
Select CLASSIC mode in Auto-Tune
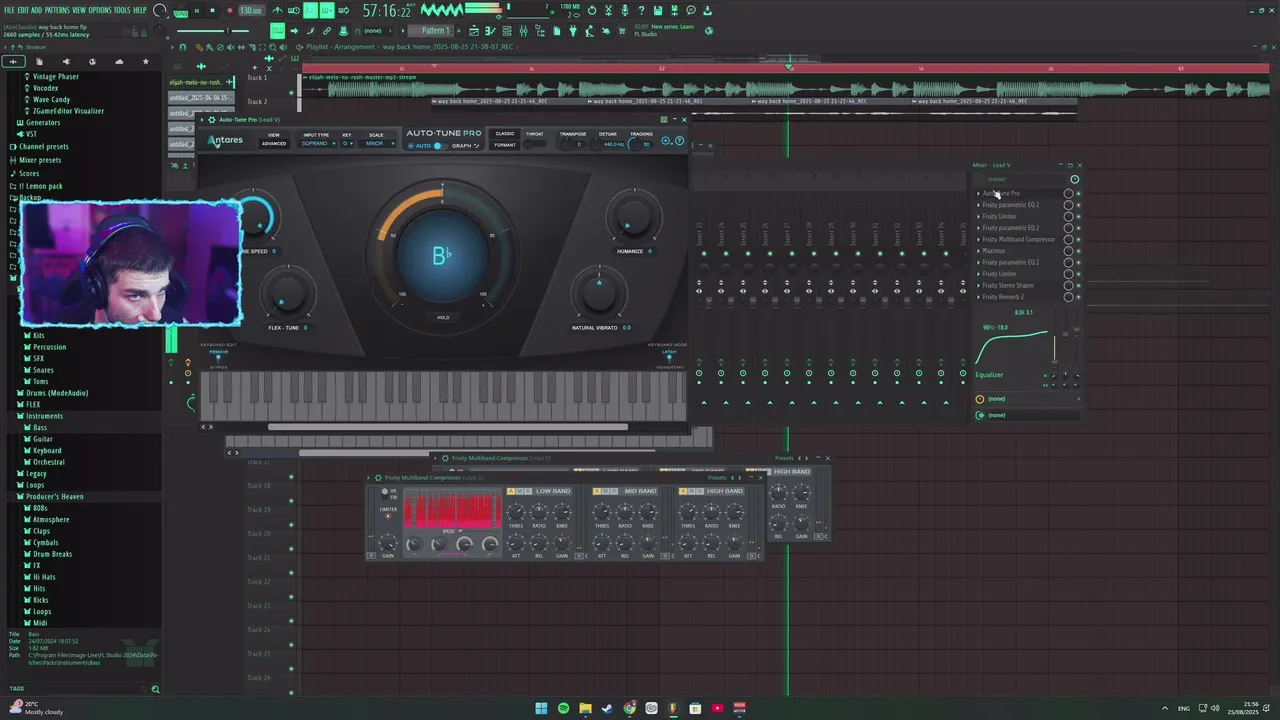point(505,134)
